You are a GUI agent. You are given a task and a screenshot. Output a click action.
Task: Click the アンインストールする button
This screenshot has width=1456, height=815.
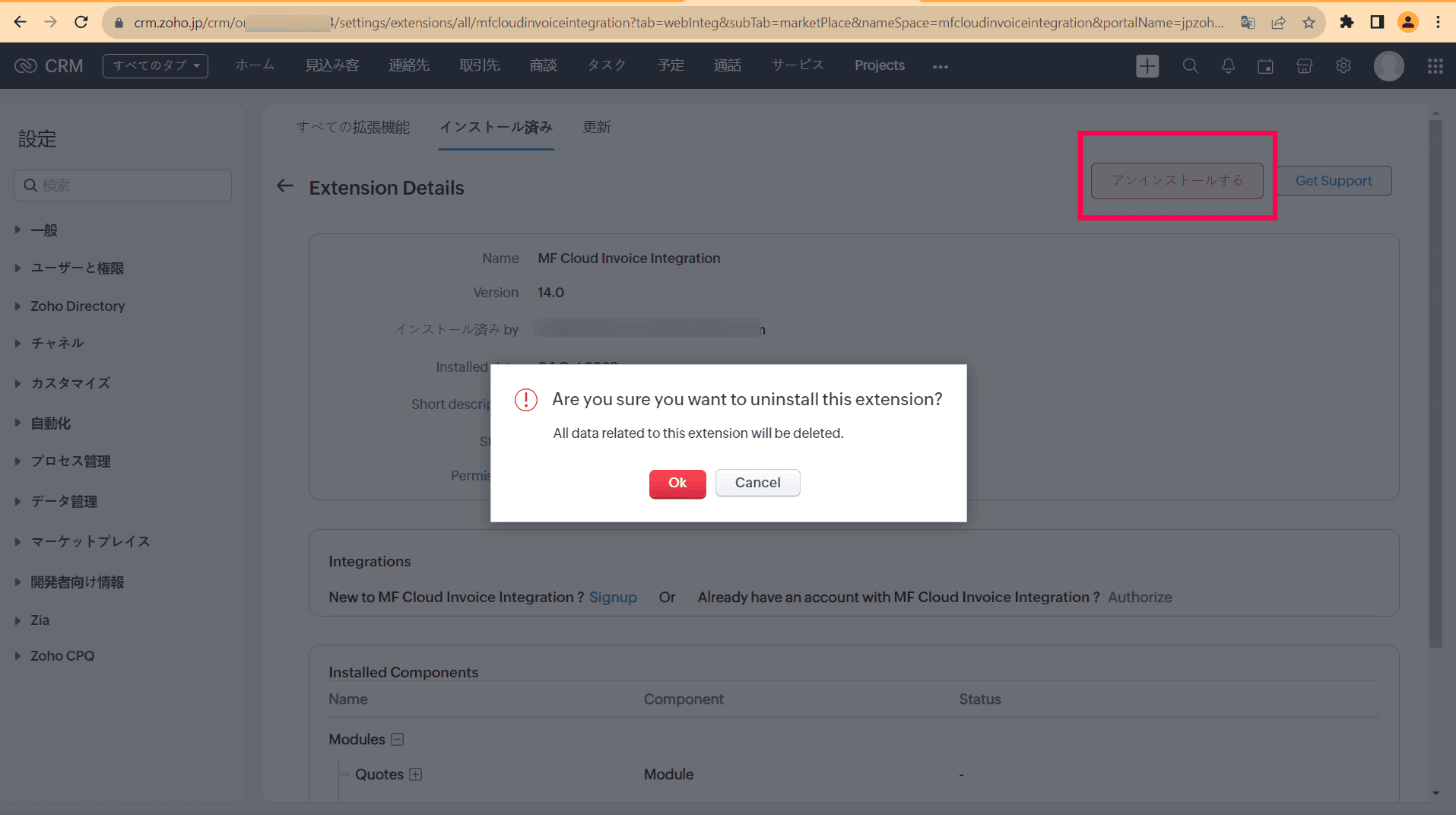[x=1177, y=181]
